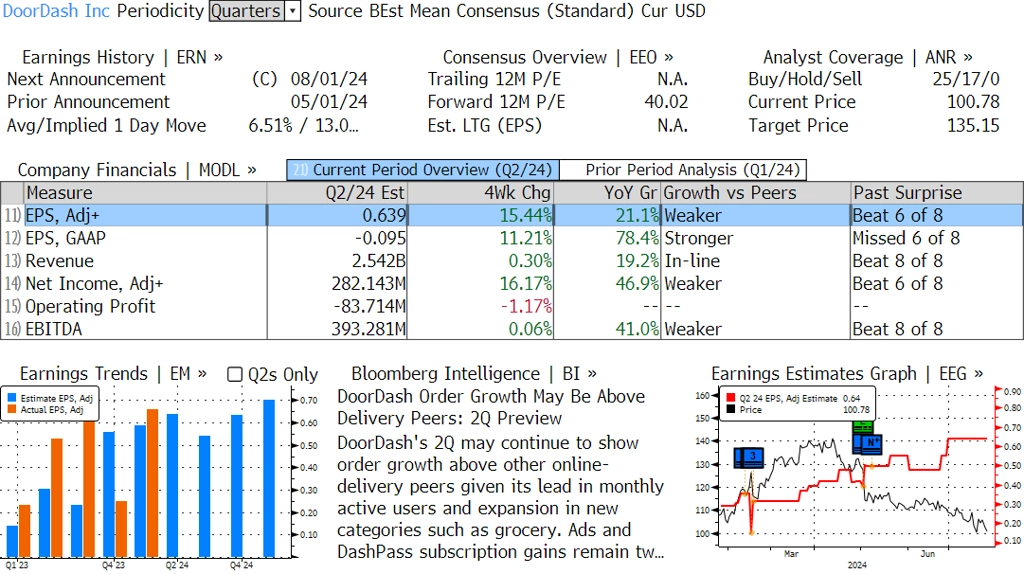Click Revenue estimate value 2.542B
This screenshot has height=574, width=1024.
pos(379,261)
